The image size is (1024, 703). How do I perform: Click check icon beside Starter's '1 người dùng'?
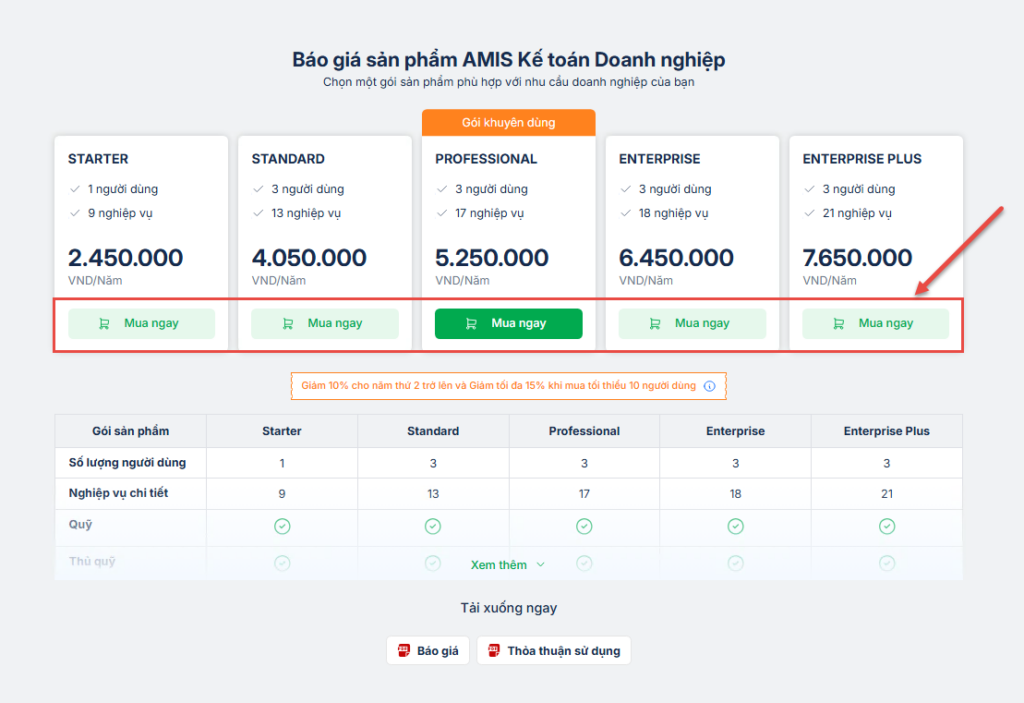pos(74,189)
